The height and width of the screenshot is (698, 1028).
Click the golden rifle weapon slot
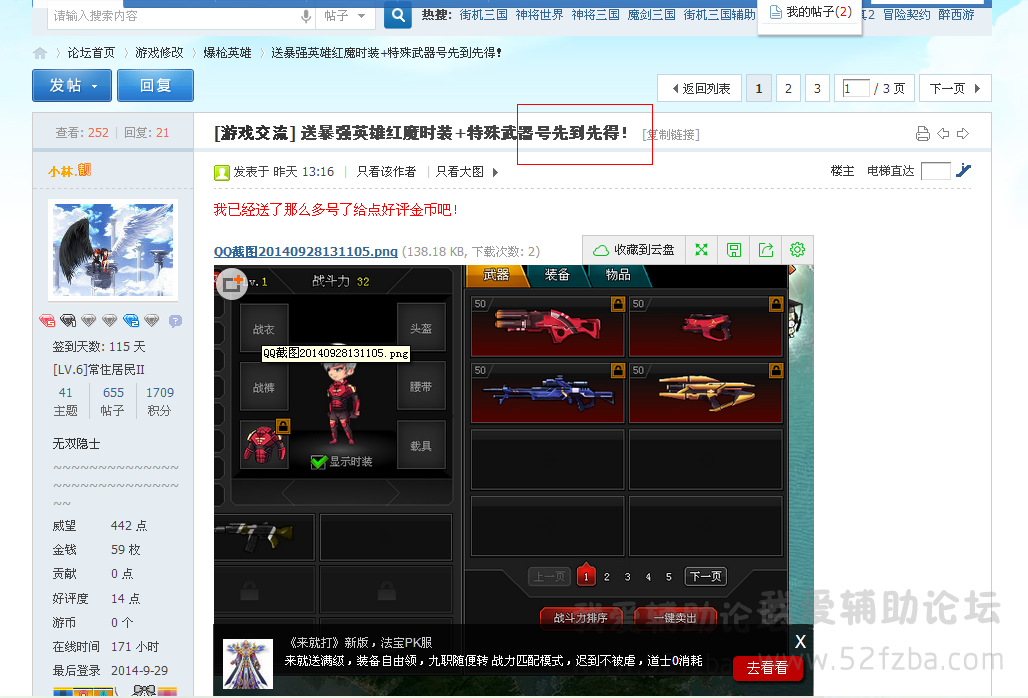pyautogui.click(x=706, y=393)
